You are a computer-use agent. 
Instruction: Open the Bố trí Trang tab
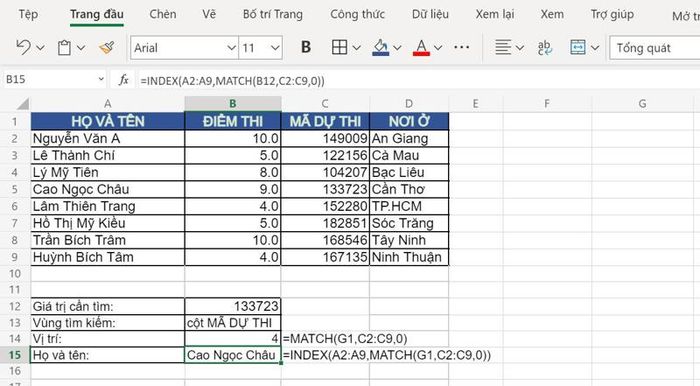point(273,14)
